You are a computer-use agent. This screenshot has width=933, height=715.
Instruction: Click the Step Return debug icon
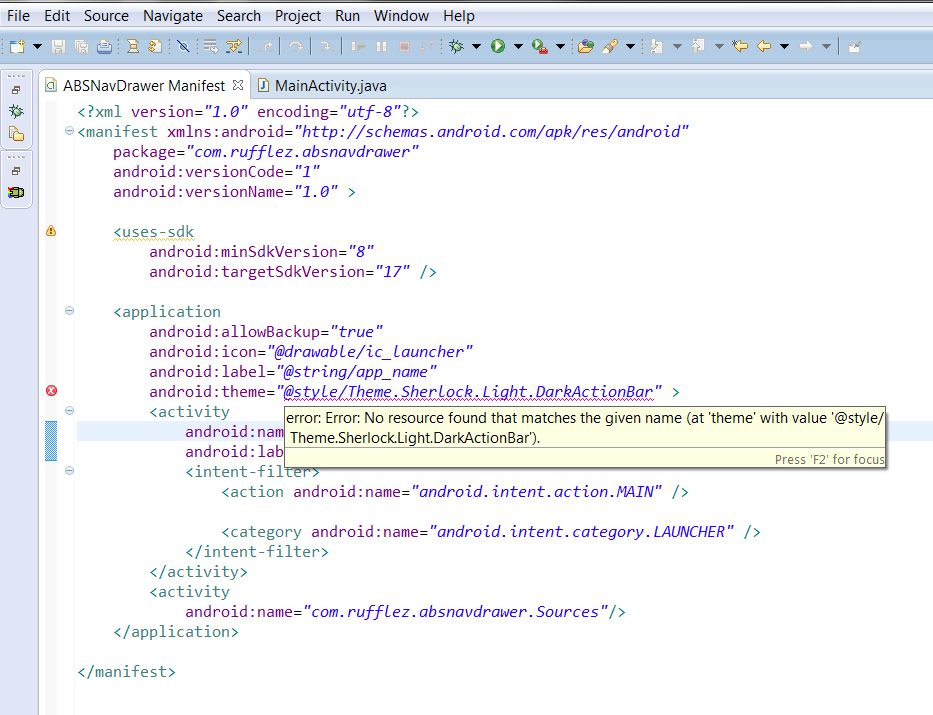268,46
